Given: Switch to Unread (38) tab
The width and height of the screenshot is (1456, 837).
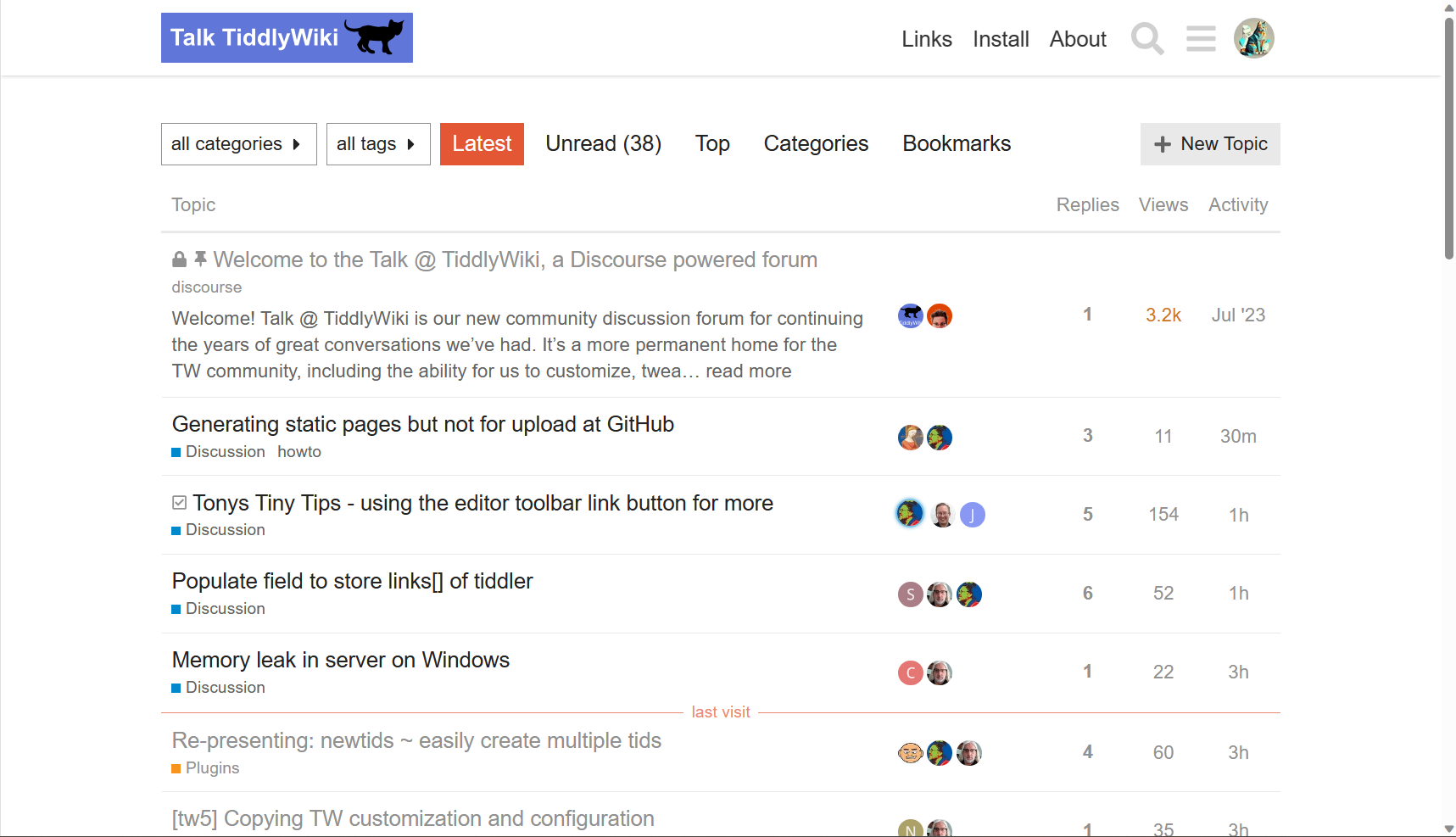Looking at the screenshot, I should tap(603, 144).
